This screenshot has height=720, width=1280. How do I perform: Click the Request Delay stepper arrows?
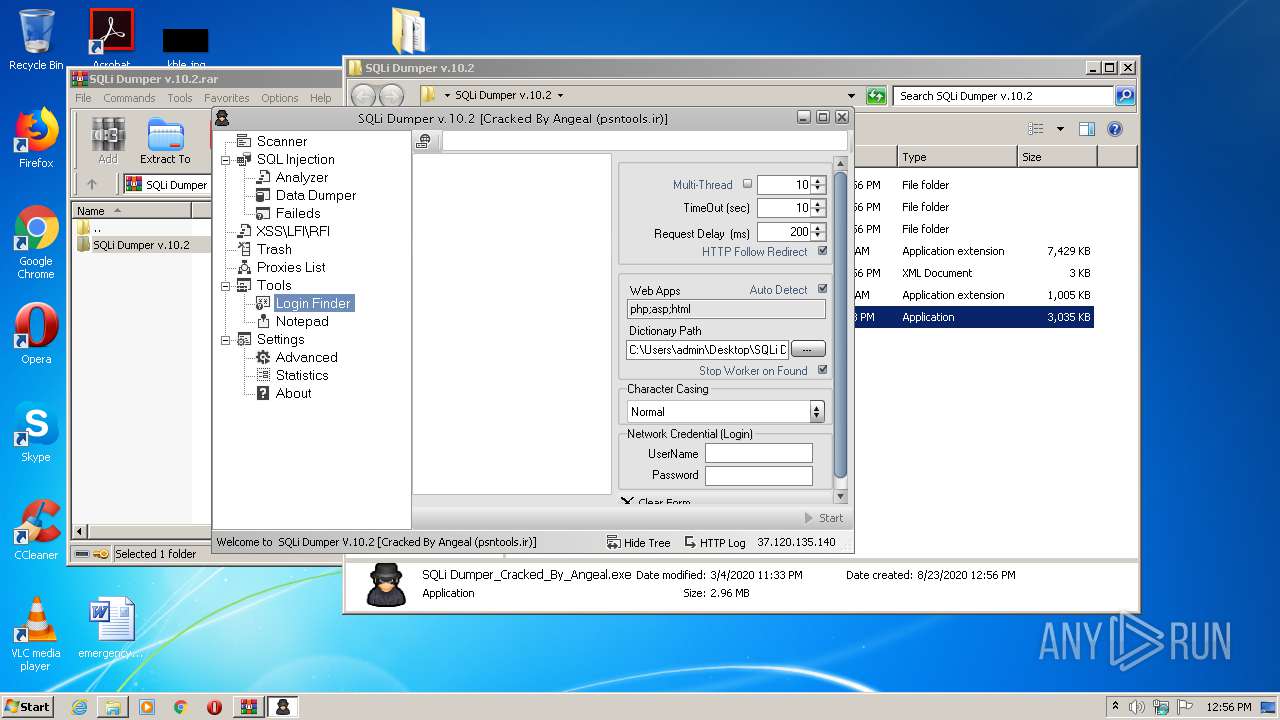point(819,231)
